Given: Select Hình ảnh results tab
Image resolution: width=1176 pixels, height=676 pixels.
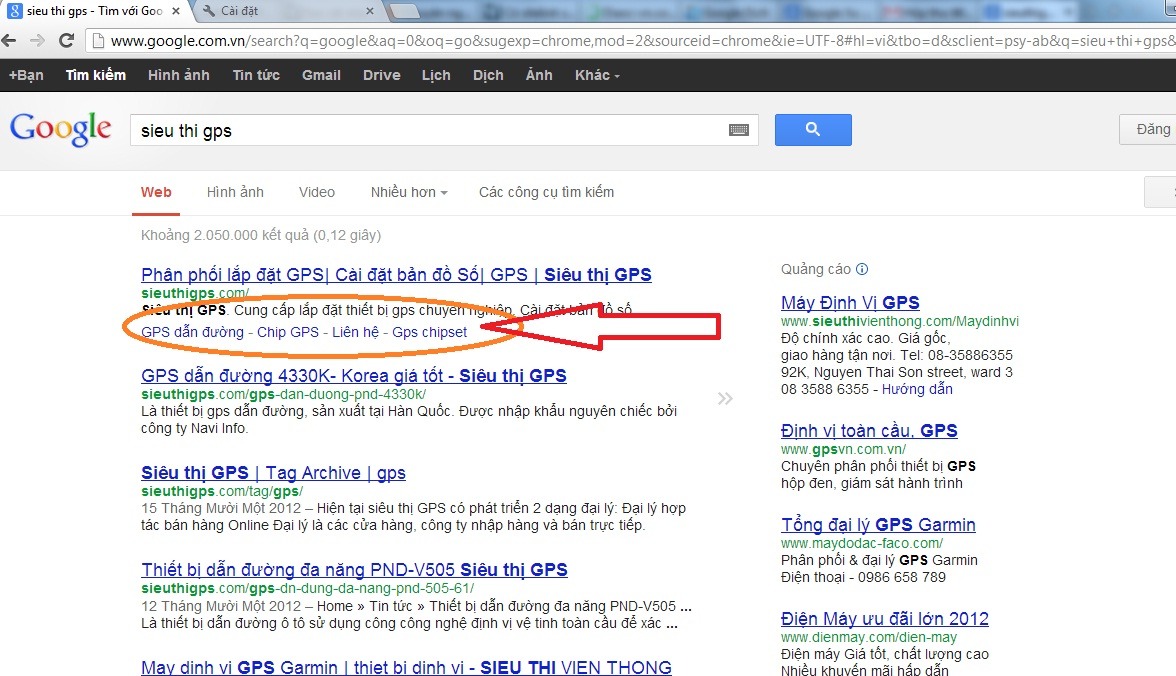Looking at the screenshot, I should pyautogui.click(x=235, y=192).
